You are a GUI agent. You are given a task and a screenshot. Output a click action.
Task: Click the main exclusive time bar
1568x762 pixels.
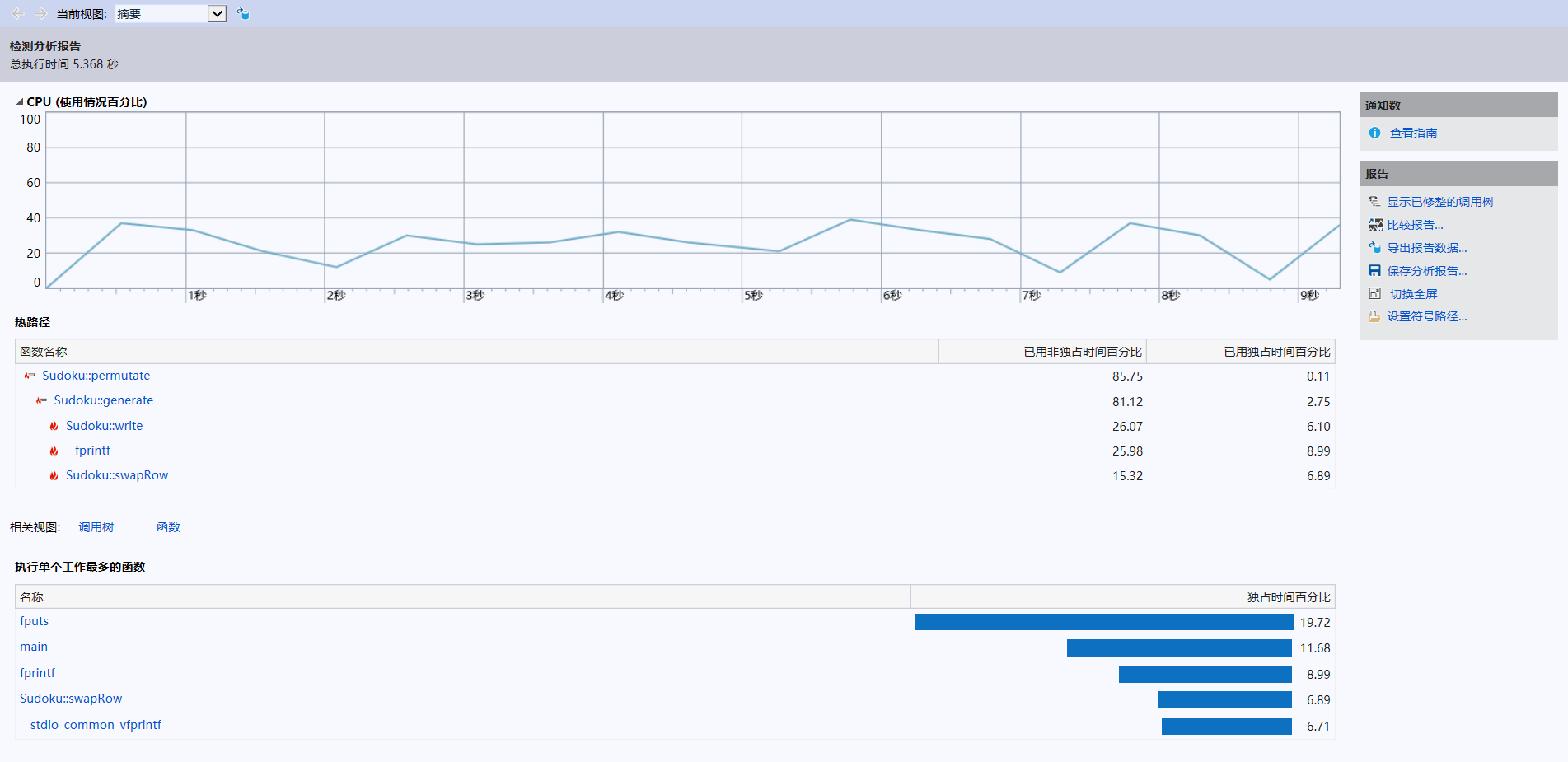click(x=1179, y=648)
